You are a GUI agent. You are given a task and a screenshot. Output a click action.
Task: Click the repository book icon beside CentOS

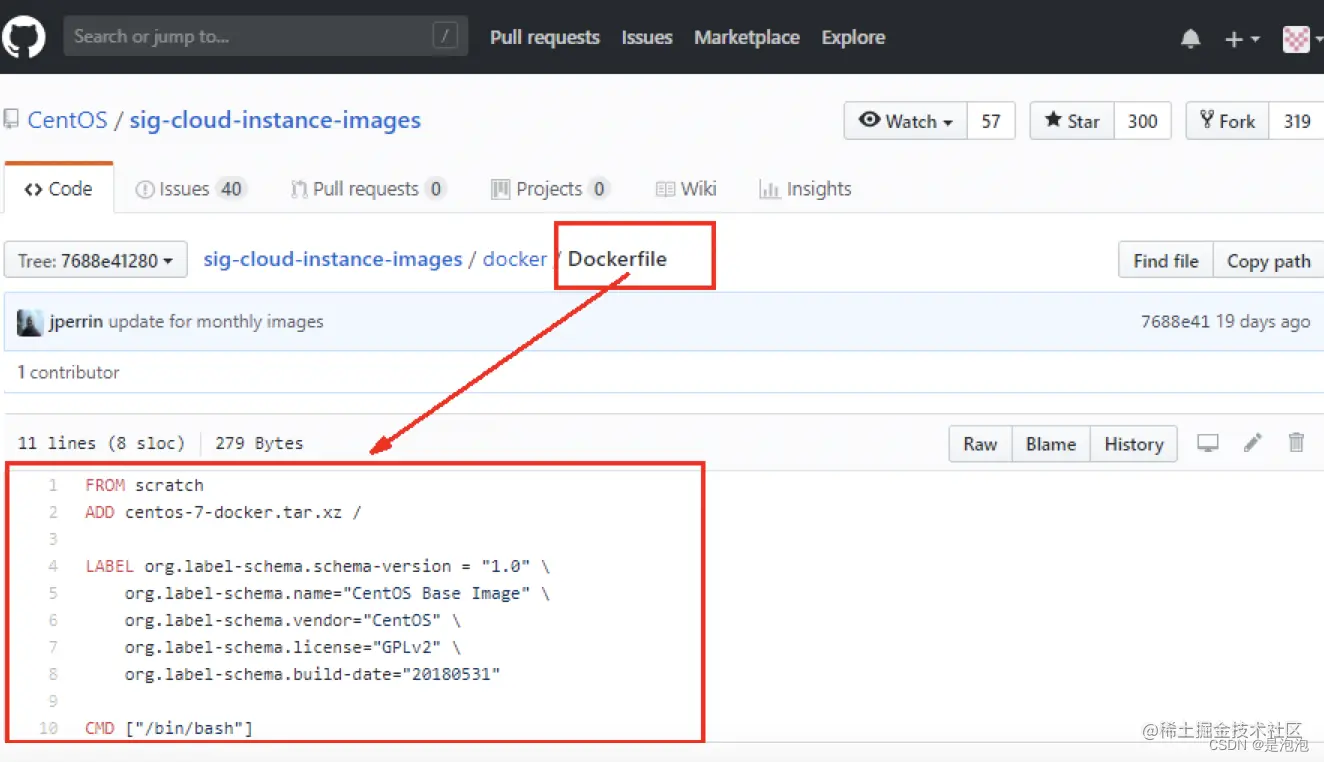[x=11, y=120]
